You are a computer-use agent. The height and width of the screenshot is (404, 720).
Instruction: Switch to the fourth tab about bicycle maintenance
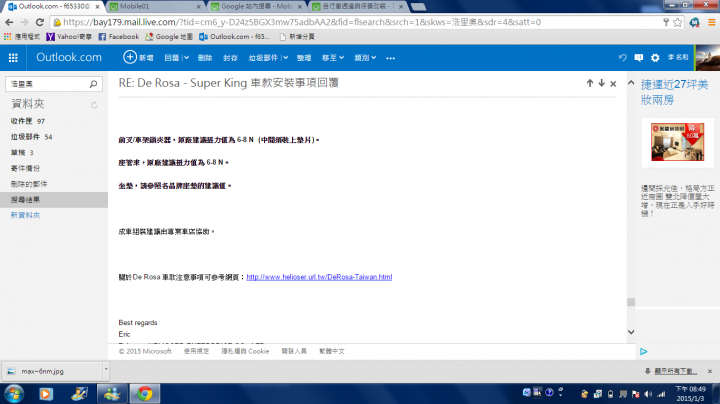(x=356, y=6)
